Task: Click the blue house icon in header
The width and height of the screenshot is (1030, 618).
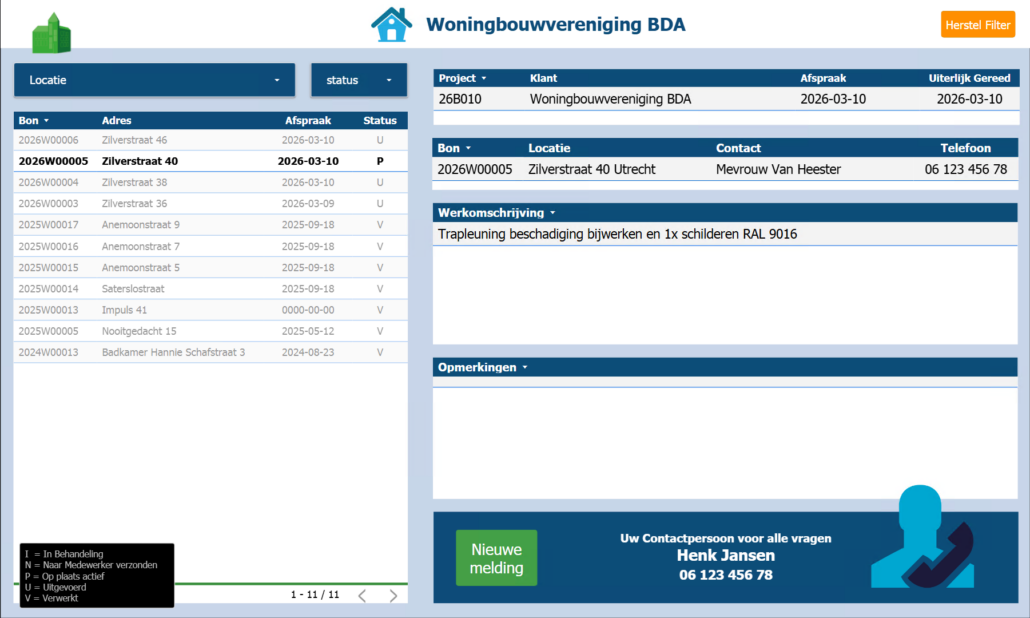Action: [x=391, y=24]
